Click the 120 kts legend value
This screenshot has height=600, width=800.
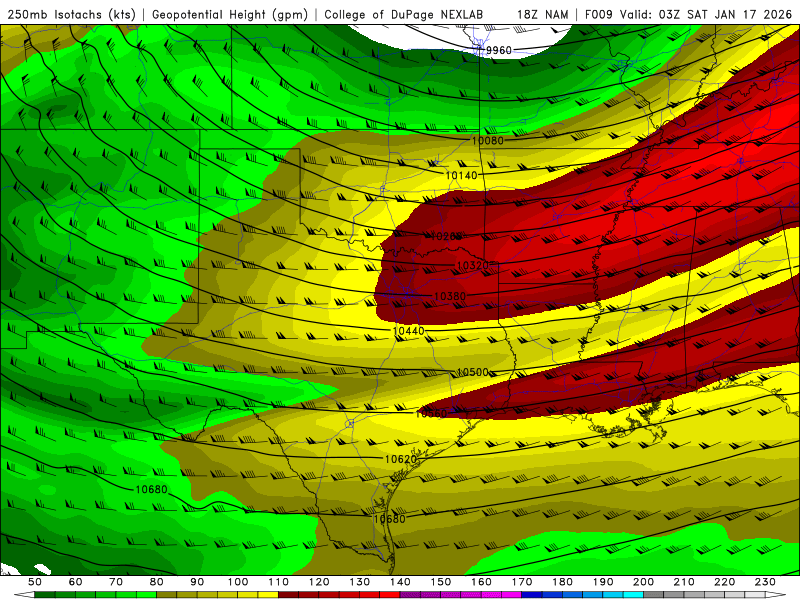tap(319, 582)
